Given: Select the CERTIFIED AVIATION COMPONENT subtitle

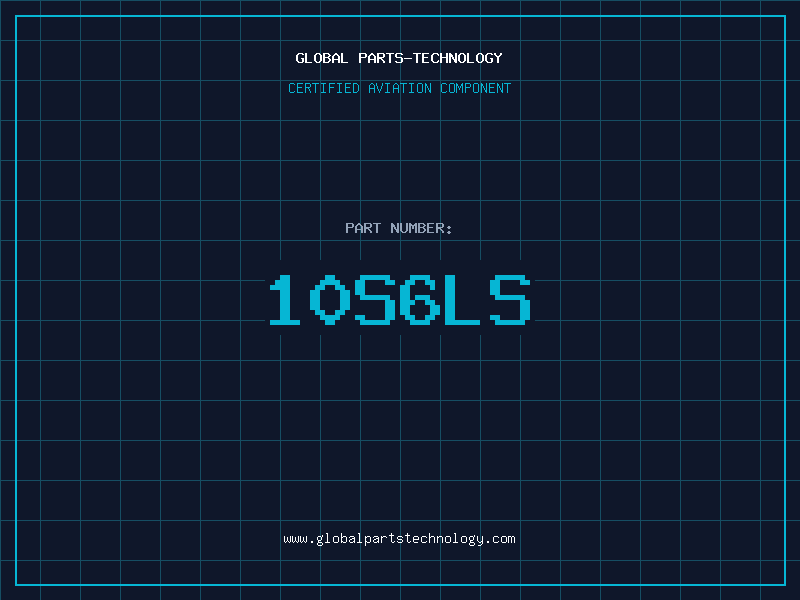Looking at the screenshot, I should coord(399,88).
